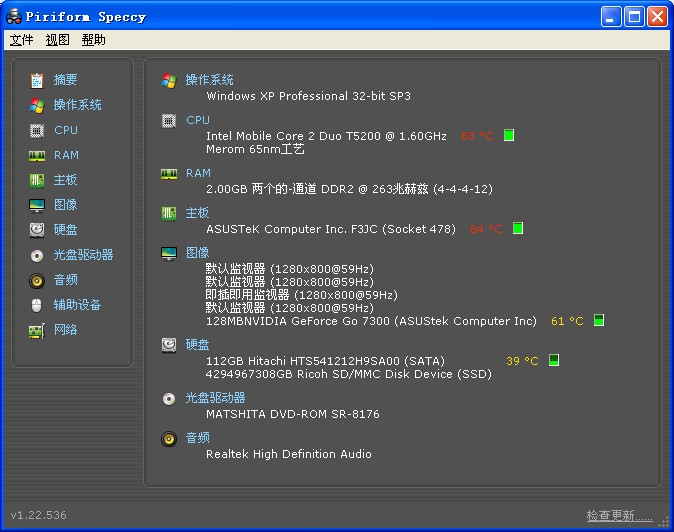674x532 pixels.
Task: Click the 图像 monitor icon in summary panel
Action: point(169,254)
